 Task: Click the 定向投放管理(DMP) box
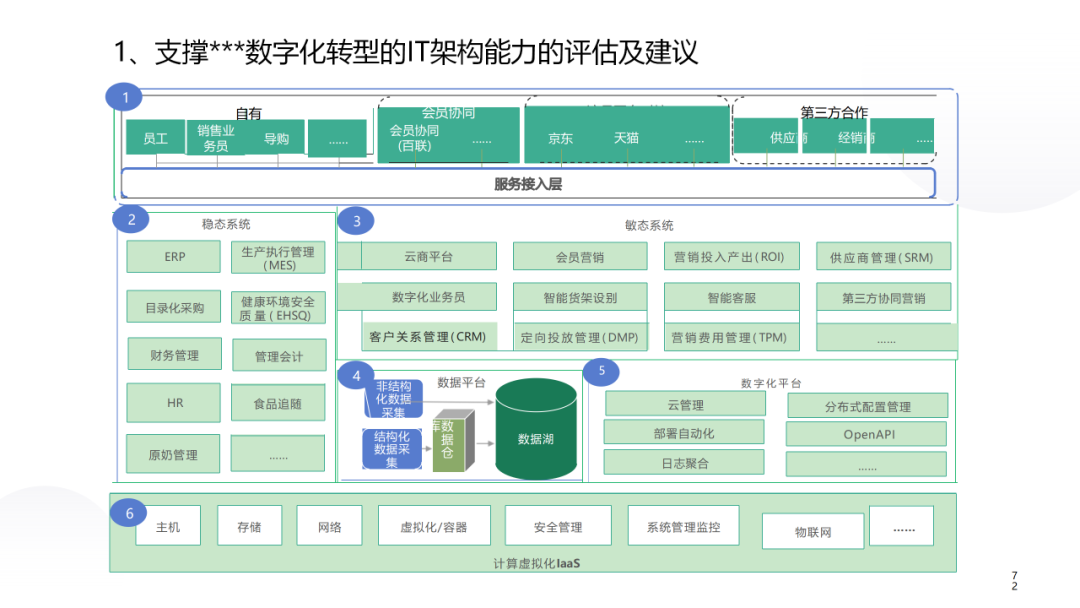point(580,337)
